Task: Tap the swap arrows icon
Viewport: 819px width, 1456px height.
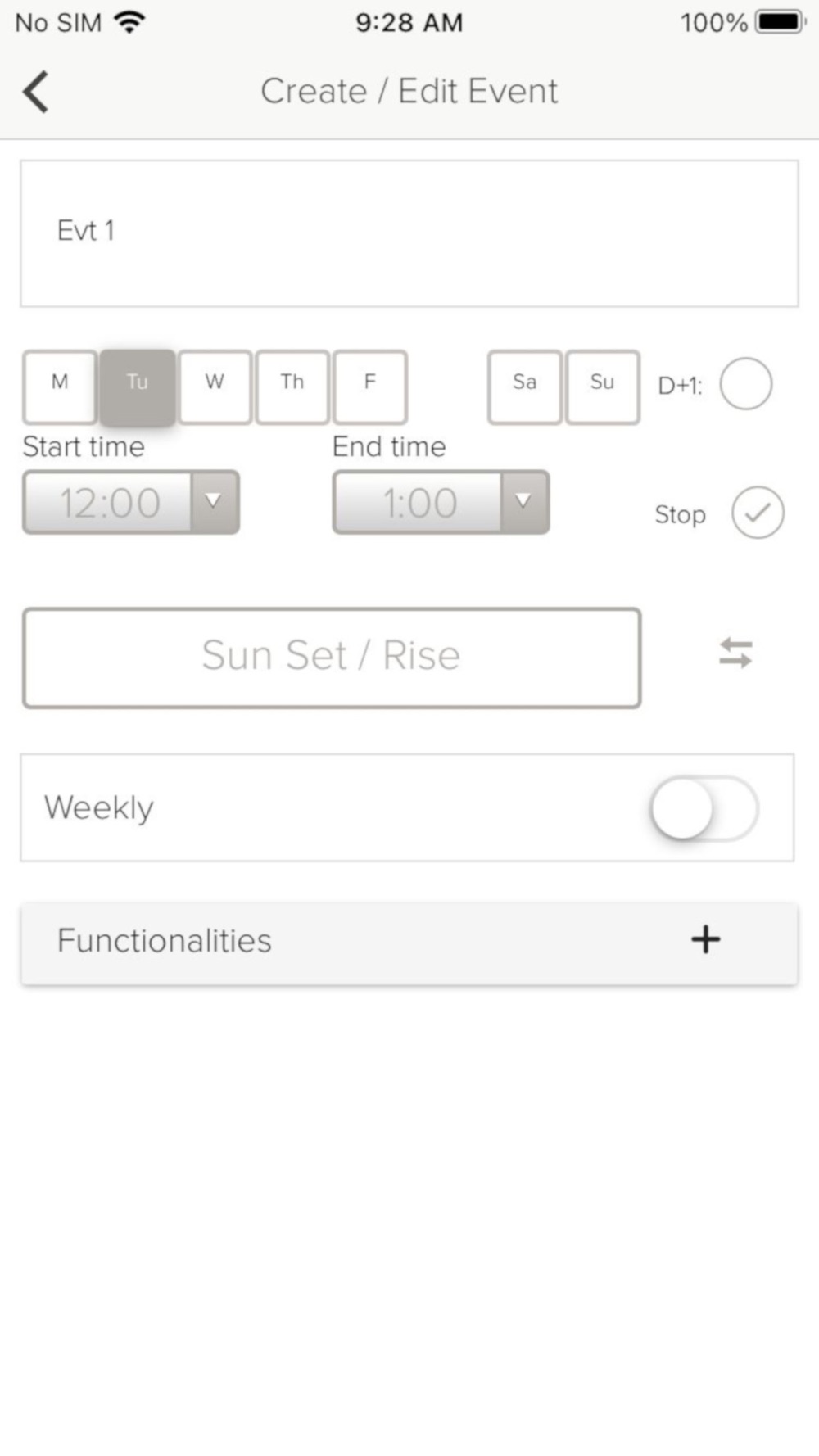Action: pos(735,653)
